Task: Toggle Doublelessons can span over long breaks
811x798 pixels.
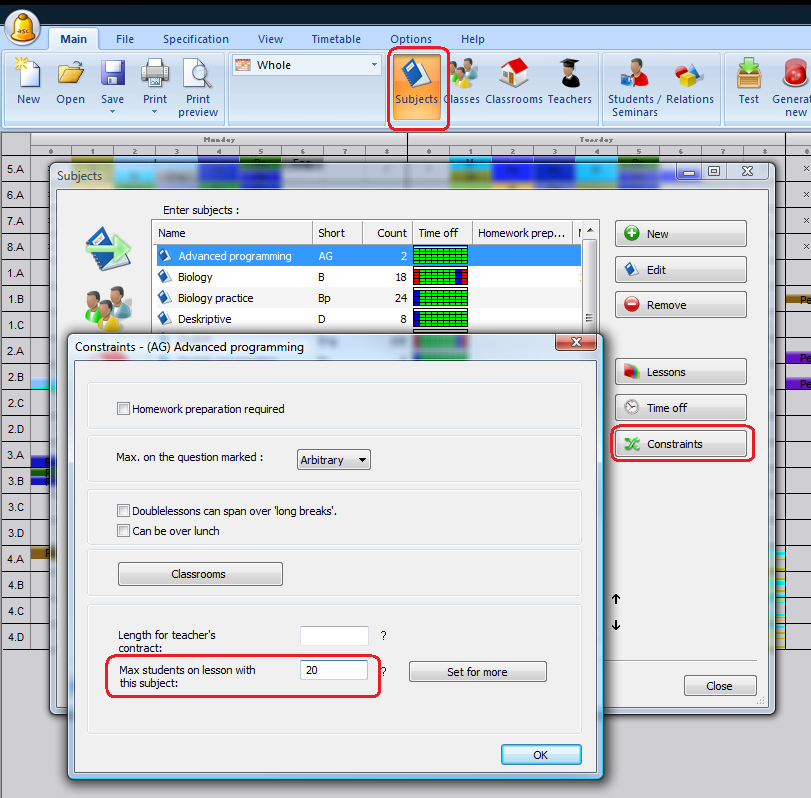Action: [x=124, y=511]
